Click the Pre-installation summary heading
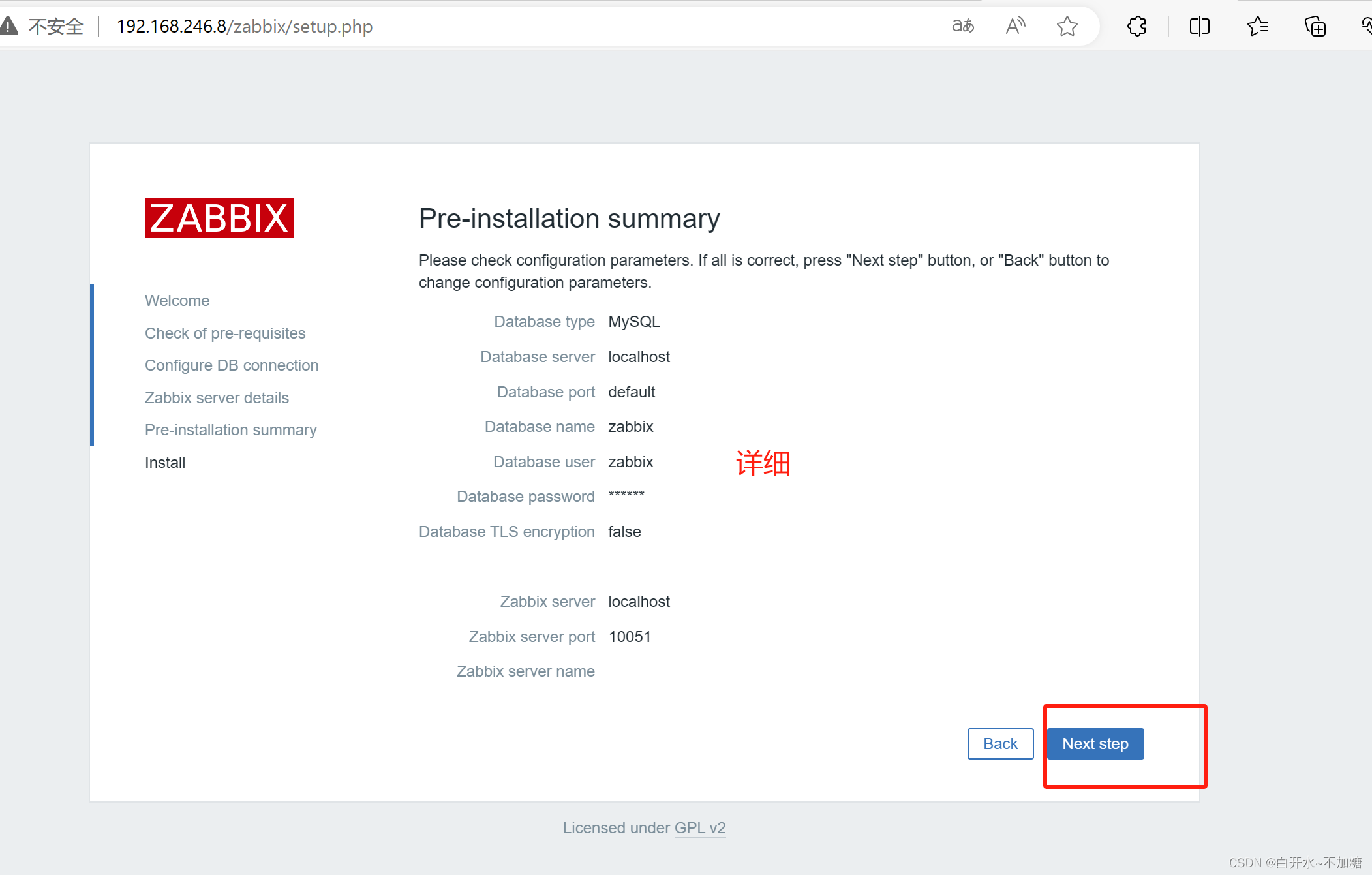Screen dimensions: 1372x875 point(569,219)
